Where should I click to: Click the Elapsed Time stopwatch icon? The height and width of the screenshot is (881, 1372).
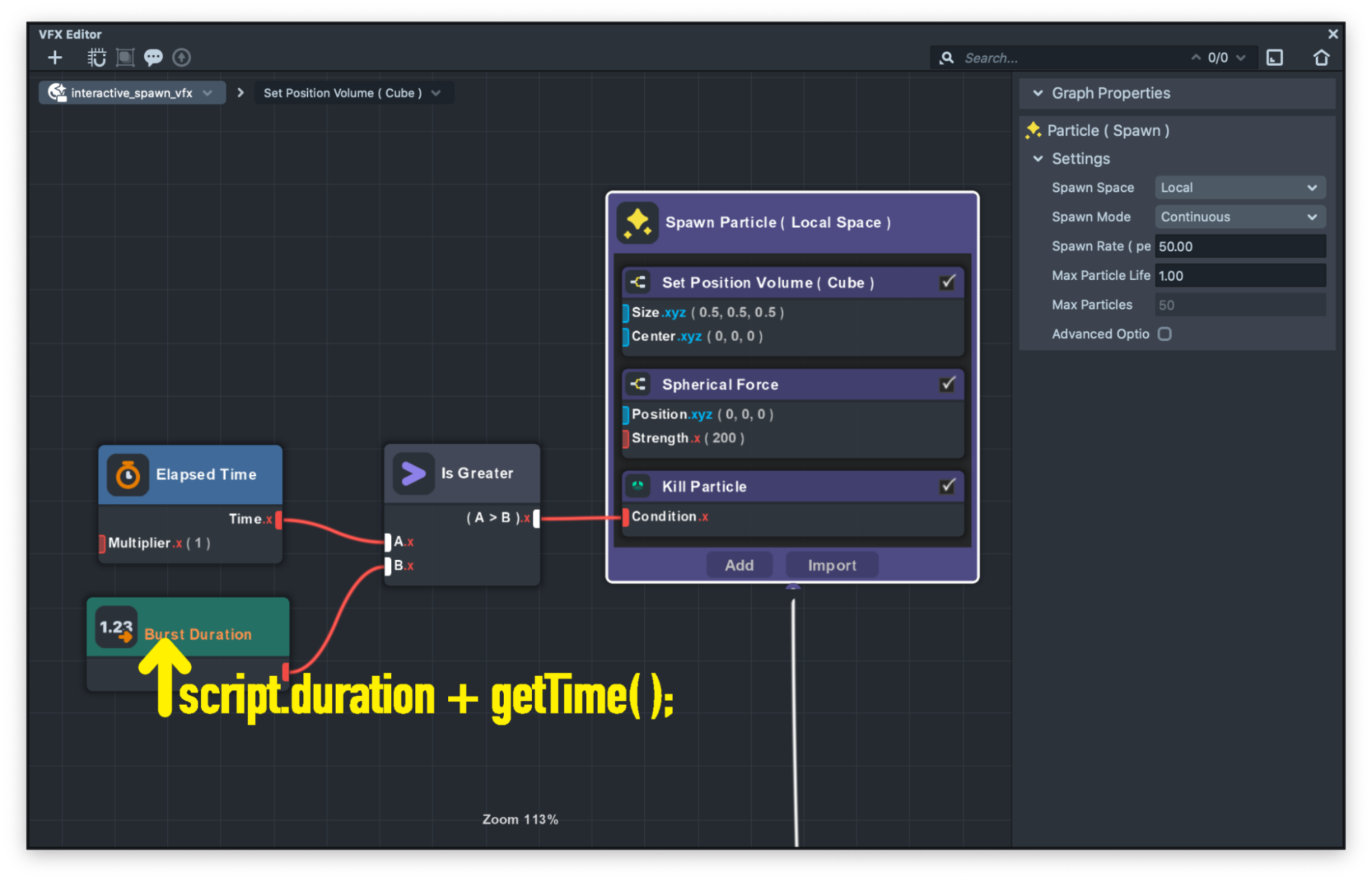(x=128, y=475)
